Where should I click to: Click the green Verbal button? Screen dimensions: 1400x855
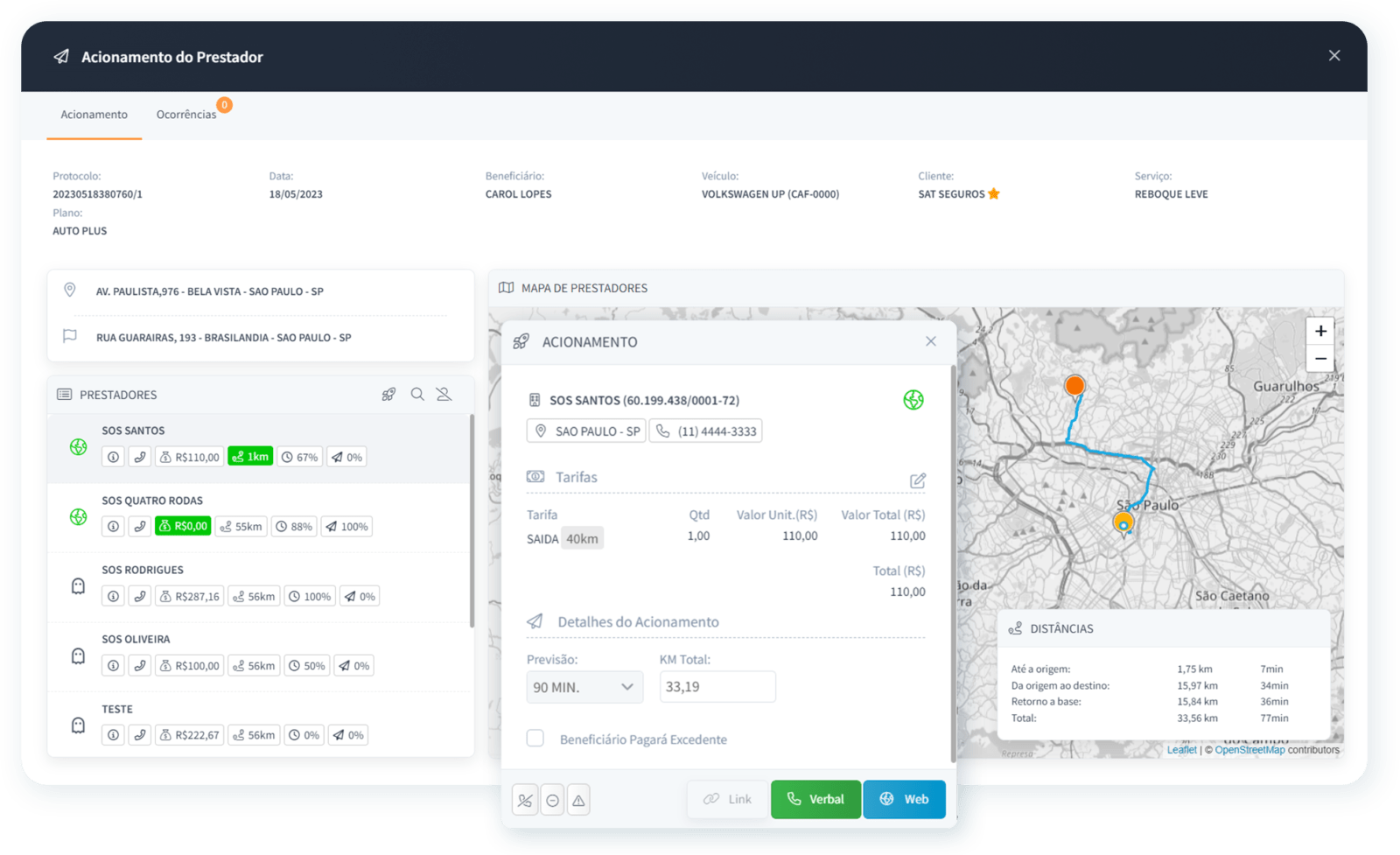click(815, 799)
